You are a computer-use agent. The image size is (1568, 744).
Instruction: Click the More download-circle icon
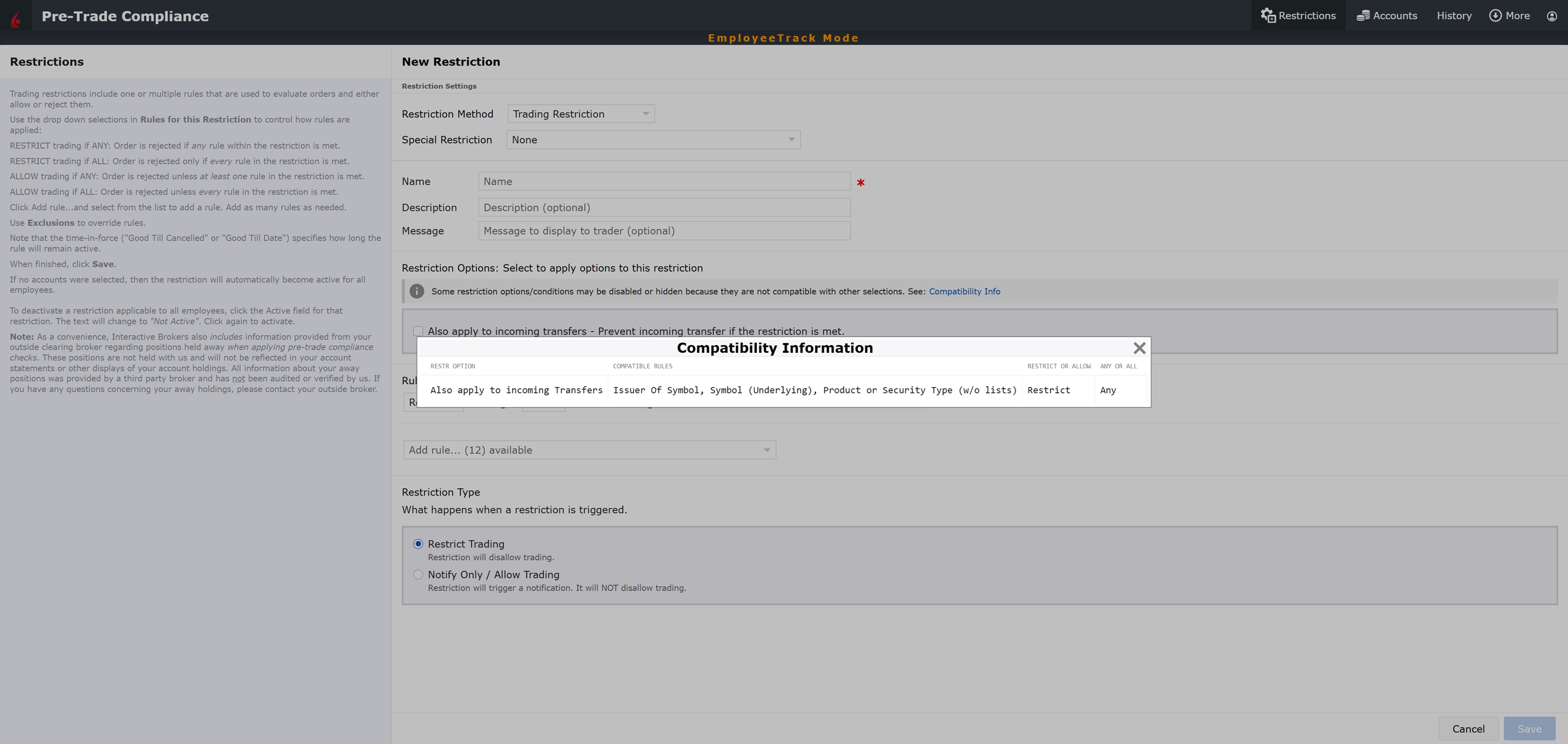coord(1495,15)
